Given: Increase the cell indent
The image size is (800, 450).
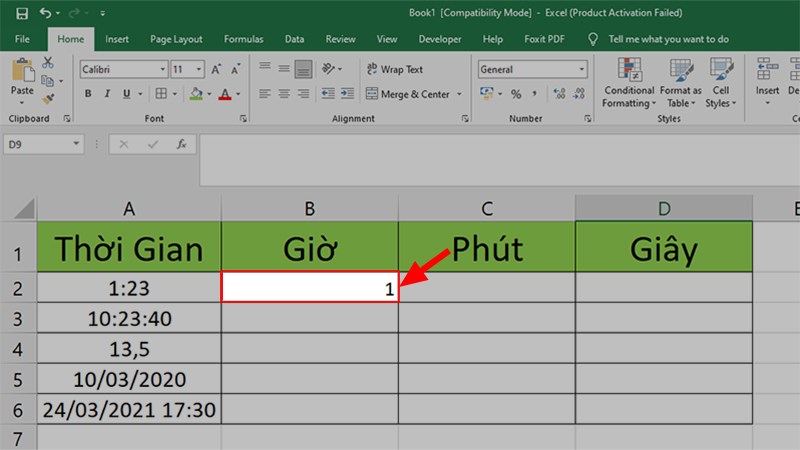Looking at the screenshot, I should (347, 94).
